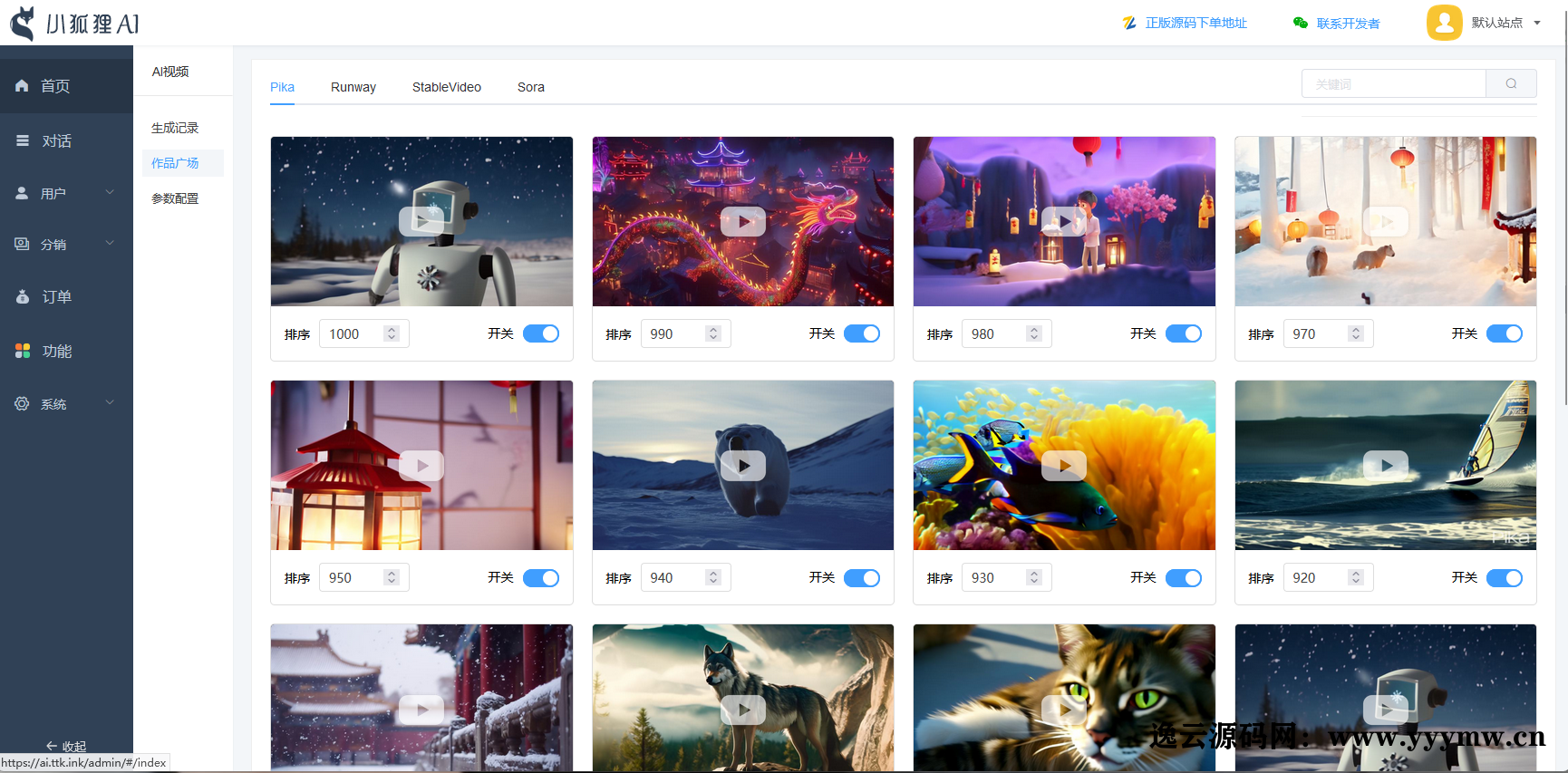1568x773 pixels.
Task: Click the stepper arrows on sort value 990
Action: [x=713, y=333]
